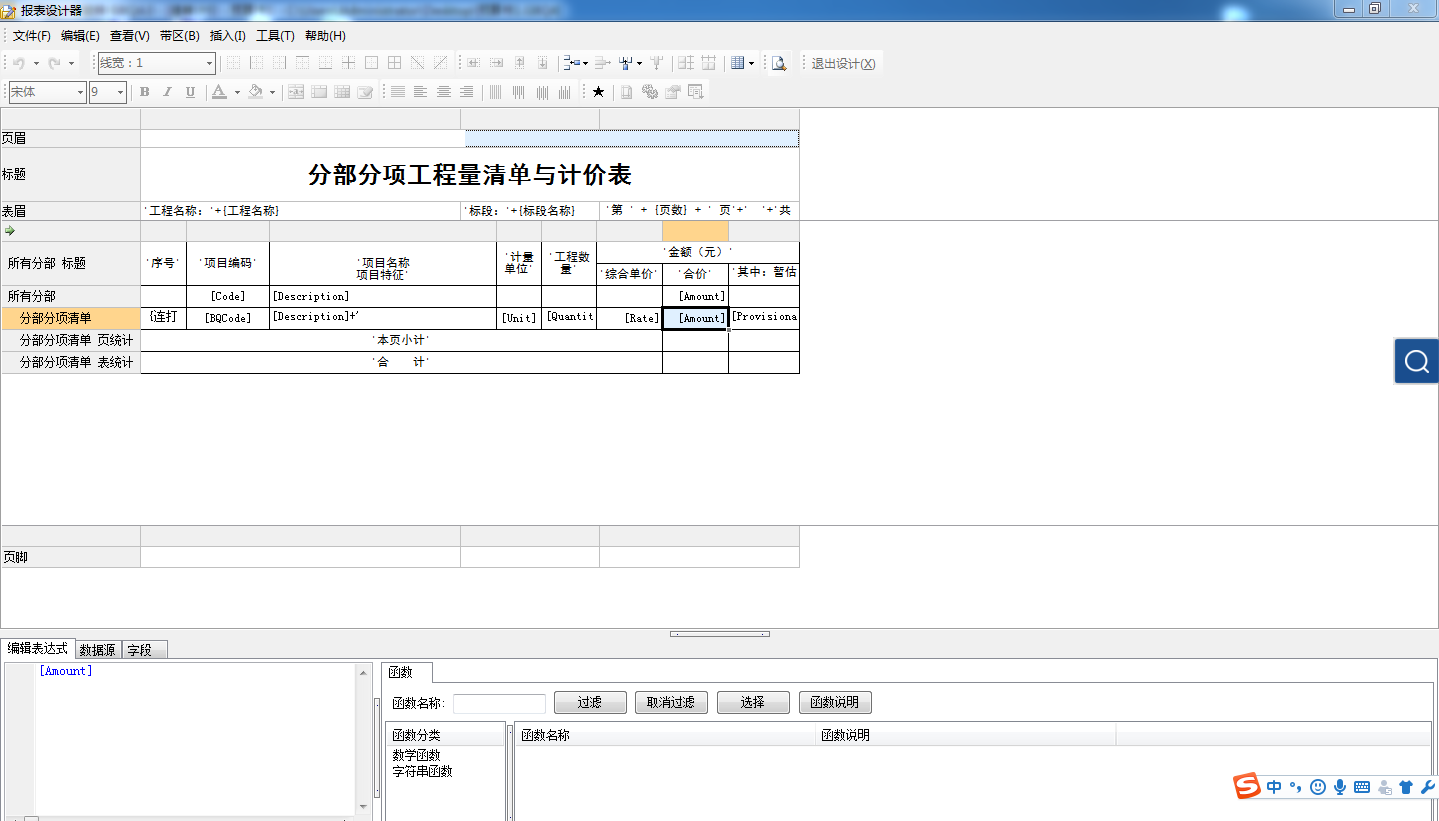The width and height of the screenshot is (1439, 821).
Task: Open the undo history dropdown arrow
Action: click(x=36, y=63)
